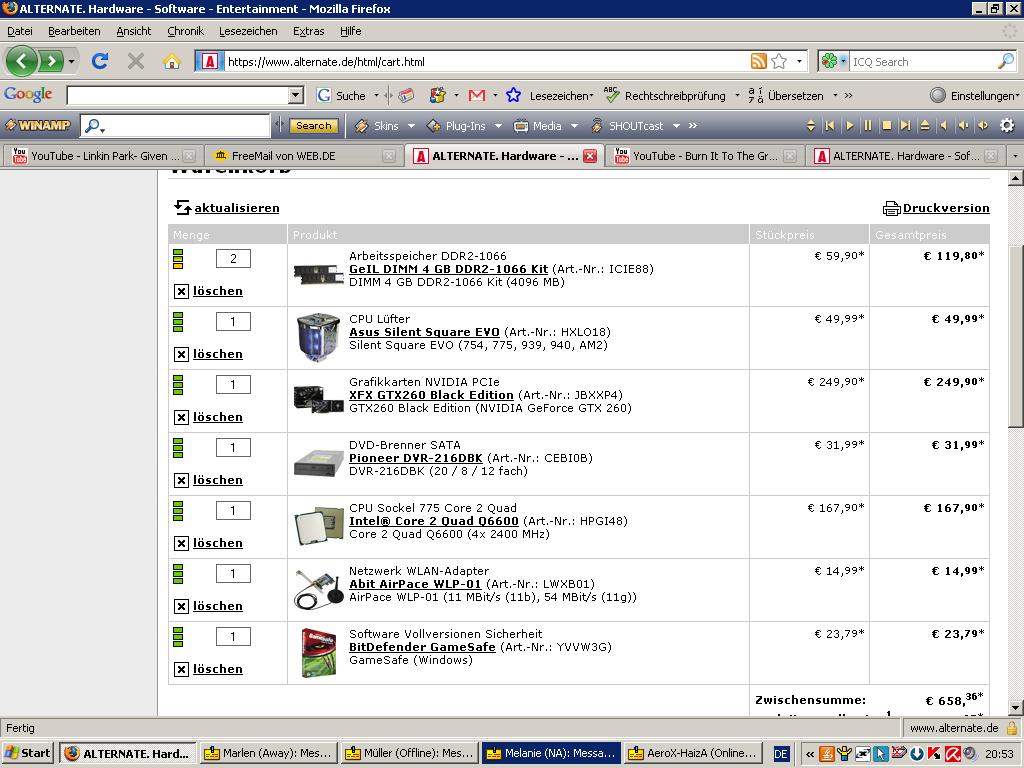Open Winamp toolbar settings gear
The width and height of the screenshot is (1024, 768).
(1007, 125)
